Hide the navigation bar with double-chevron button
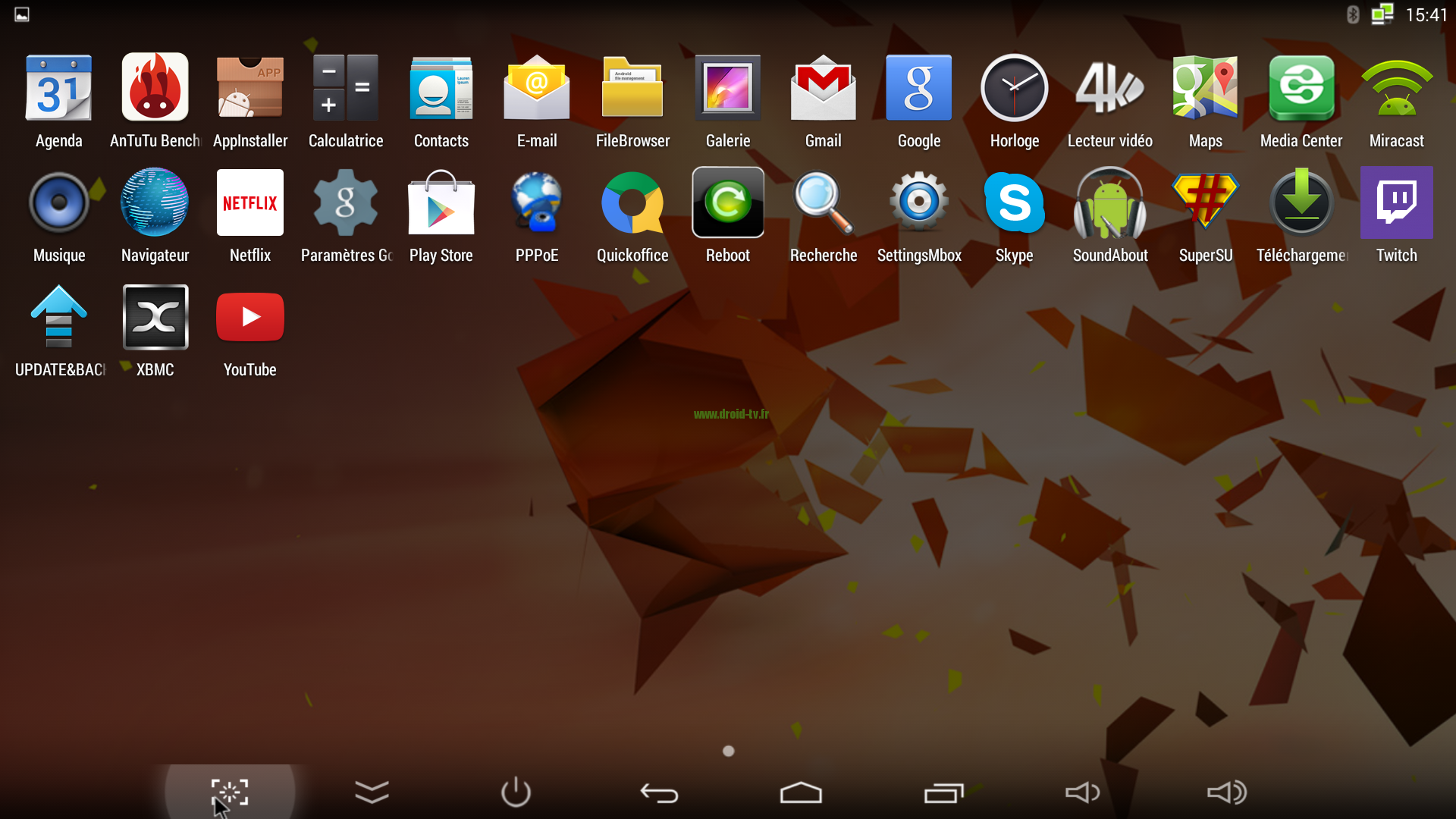 coord(372,792)
